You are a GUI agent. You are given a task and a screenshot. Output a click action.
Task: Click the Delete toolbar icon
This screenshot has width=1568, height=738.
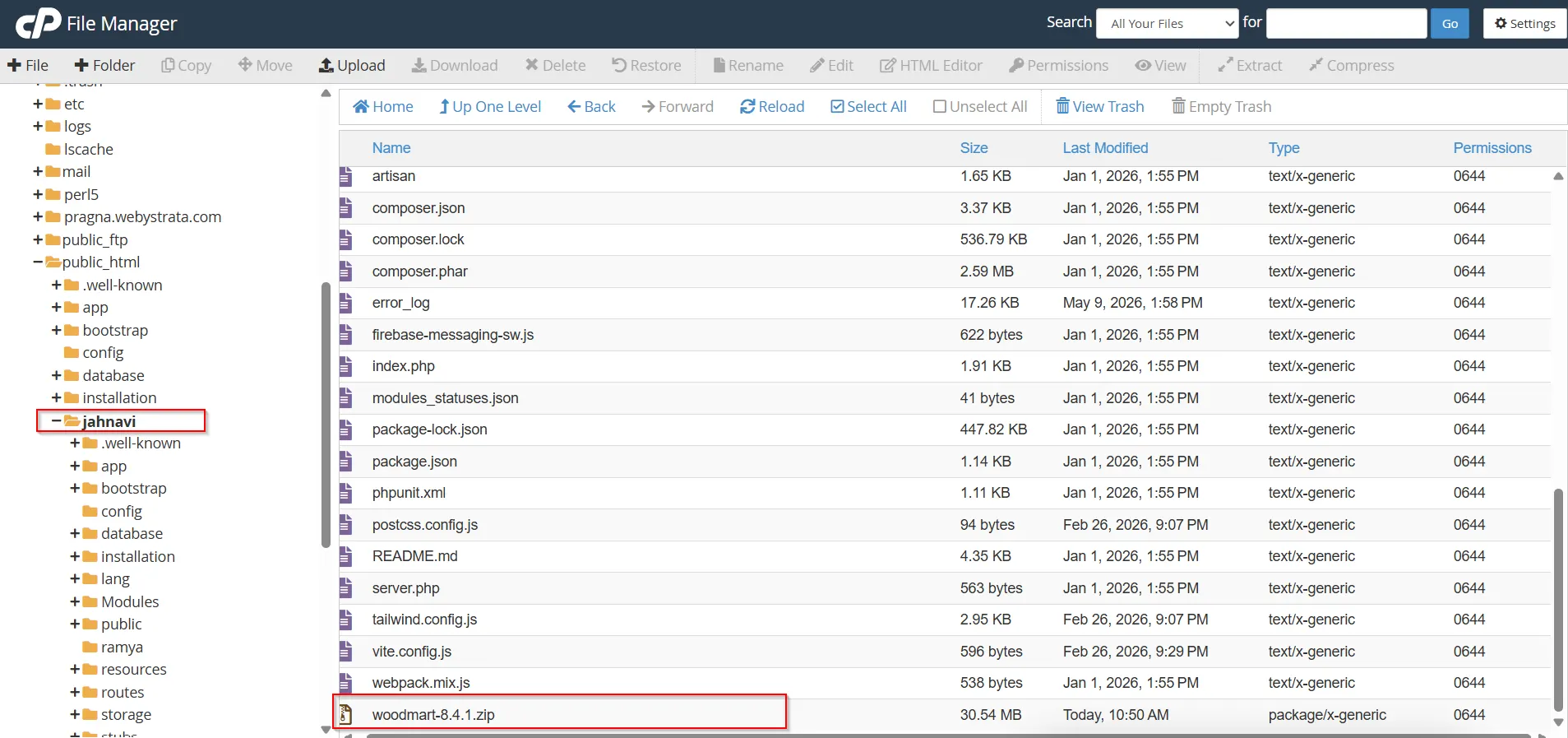click(x=555, y=65)
